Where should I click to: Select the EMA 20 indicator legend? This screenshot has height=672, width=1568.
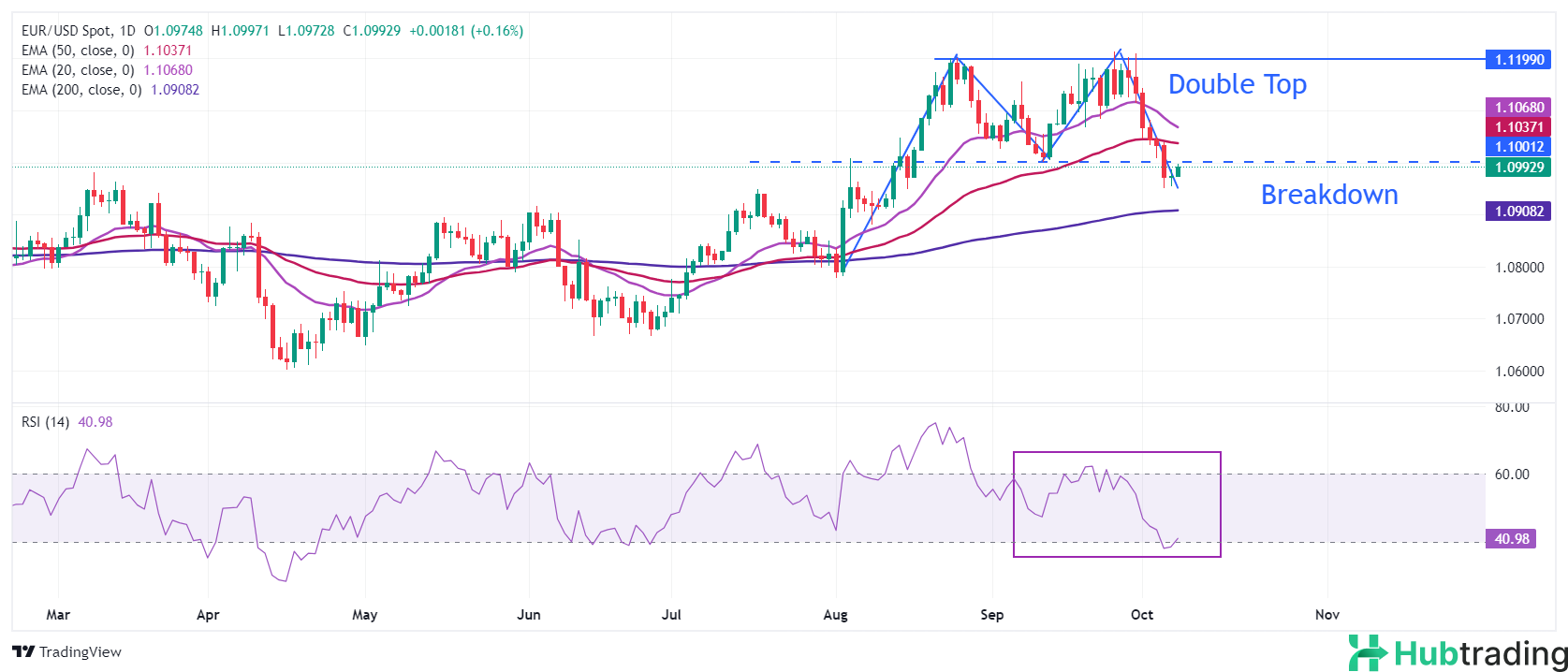click(x=78, y=70)
